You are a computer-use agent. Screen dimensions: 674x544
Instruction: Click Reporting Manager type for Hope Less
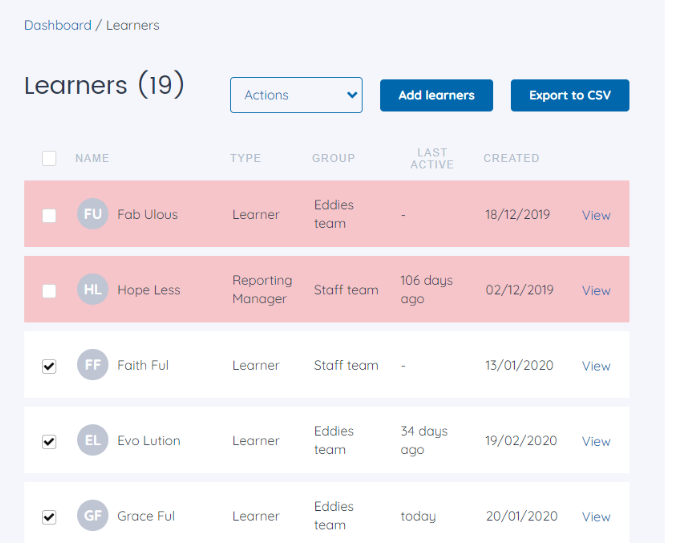click(x=262, y=290)
